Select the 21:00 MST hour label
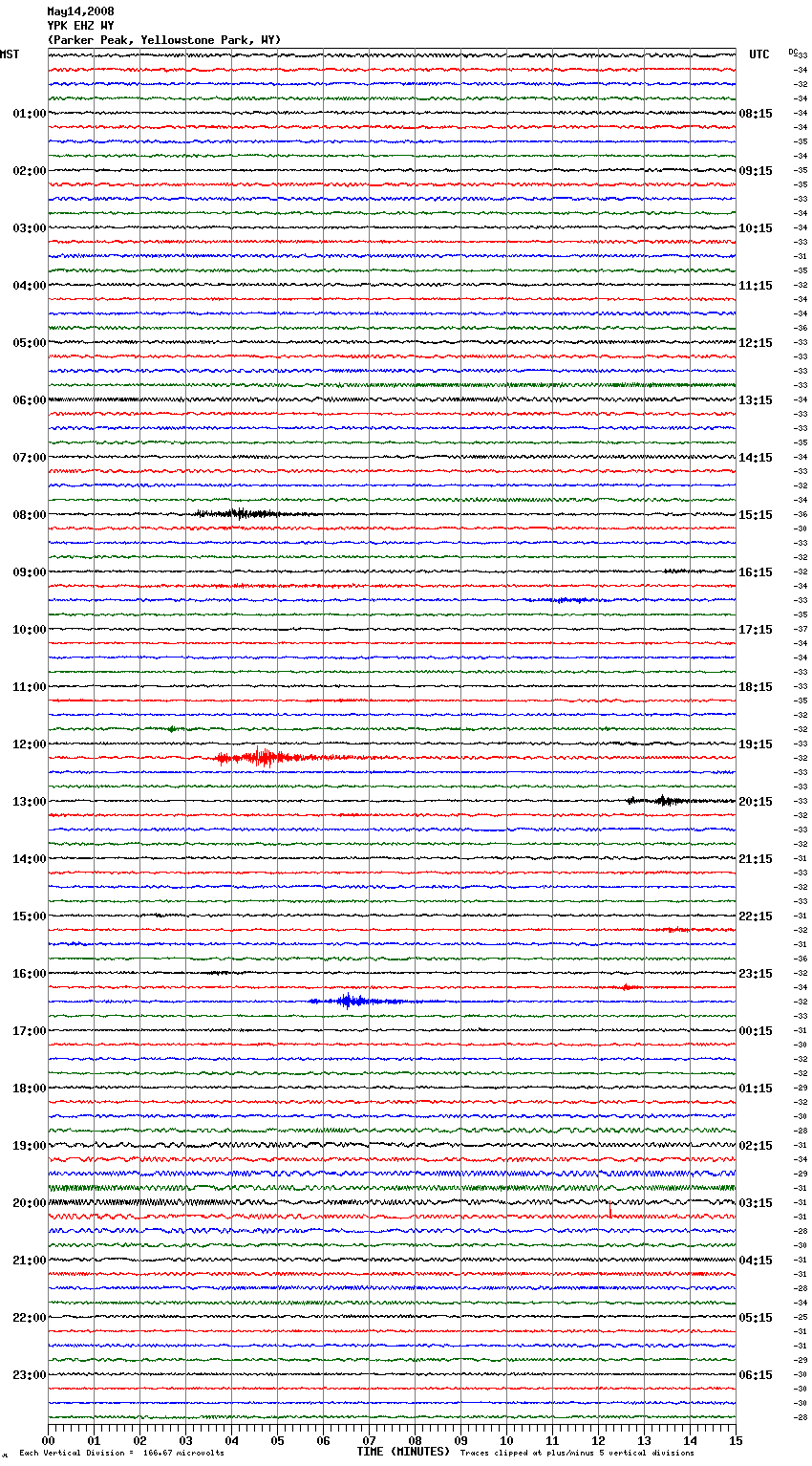The image size is (812, 1466). pyautogui.click(x=30, y=1261)
